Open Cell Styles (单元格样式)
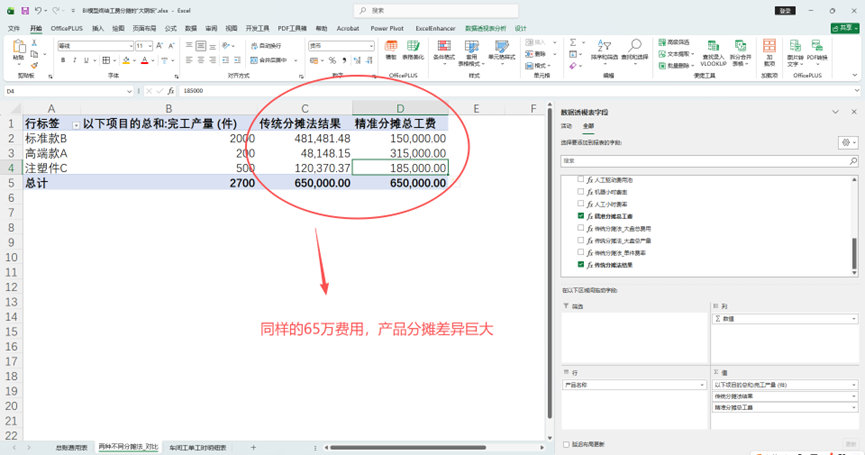 coord(501,51)
